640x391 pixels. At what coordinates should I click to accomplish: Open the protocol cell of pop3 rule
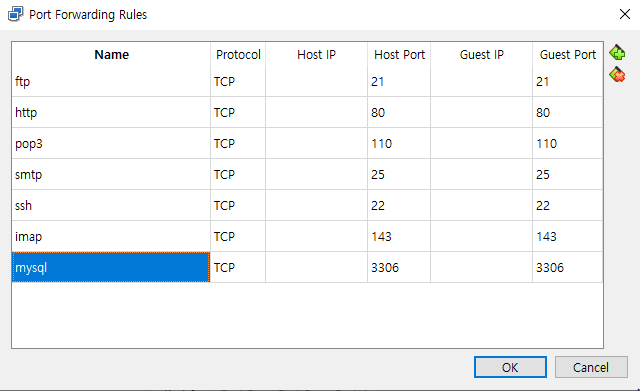point(238,143)
